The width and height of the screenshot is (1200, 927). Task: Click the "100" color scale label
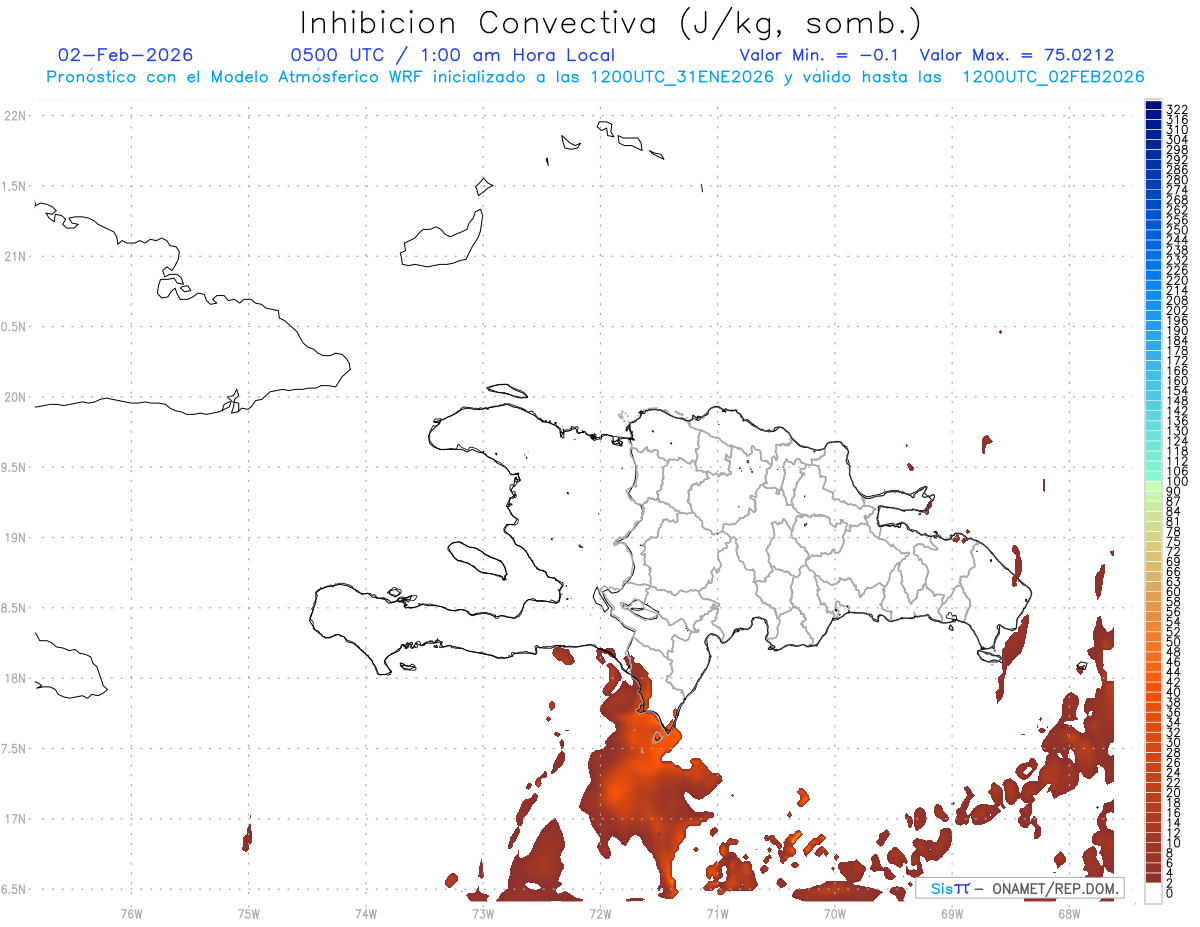[x=1177, y=482]
